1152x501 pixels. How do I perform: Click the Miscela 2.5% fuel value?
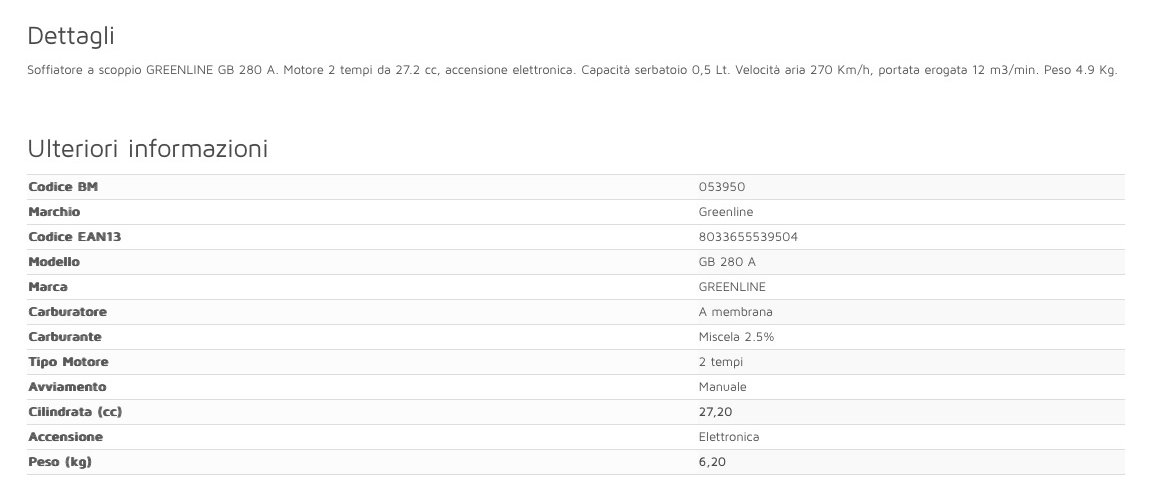point(736,337)
